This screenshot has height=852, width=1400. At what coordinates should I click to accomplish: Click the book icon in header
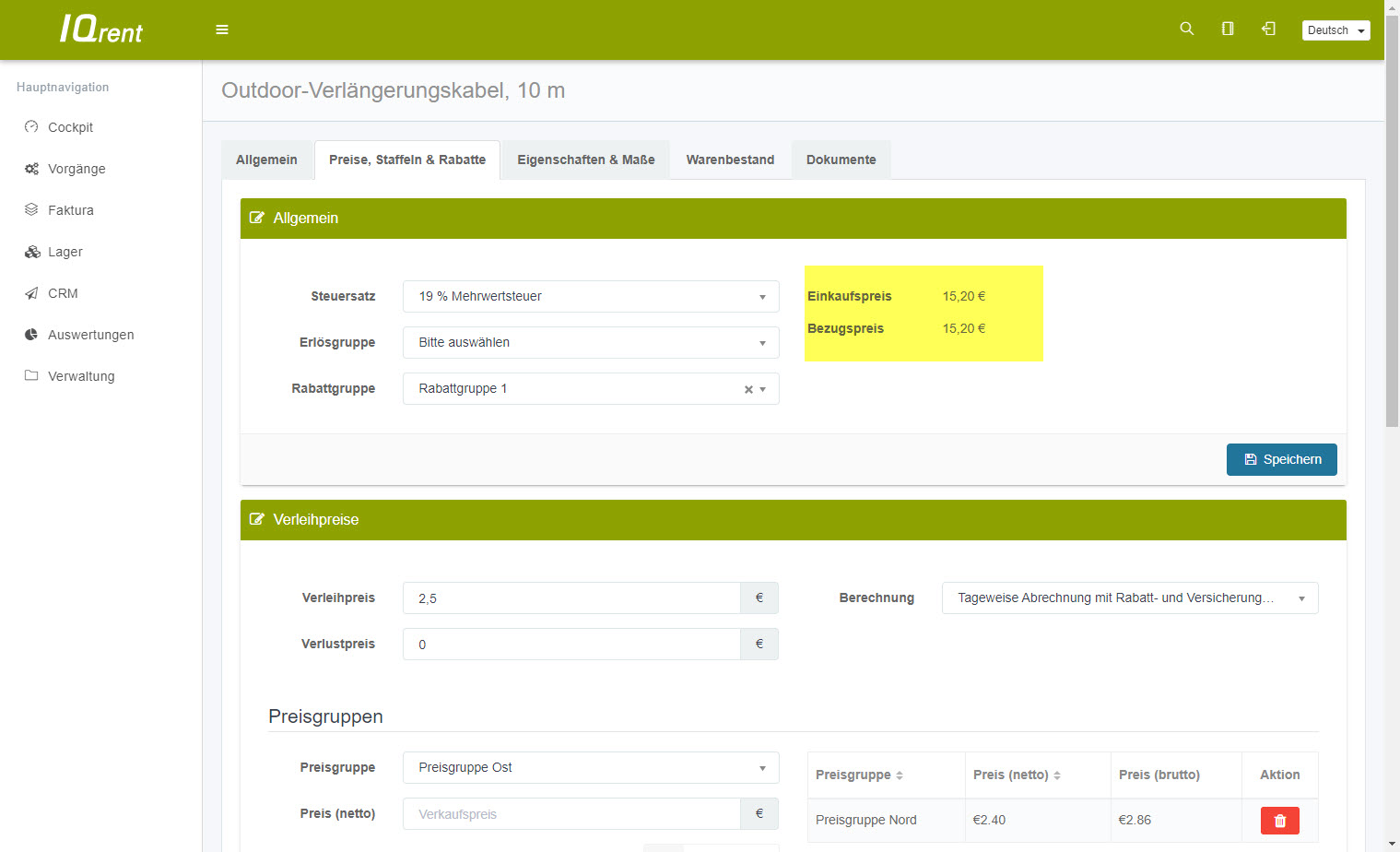pos(1228,29)
